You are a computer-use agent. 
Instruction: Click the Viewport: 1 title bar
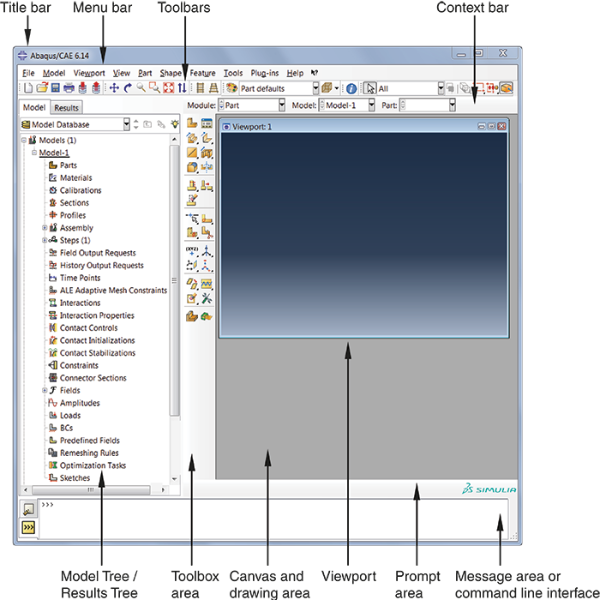point(364,126)
